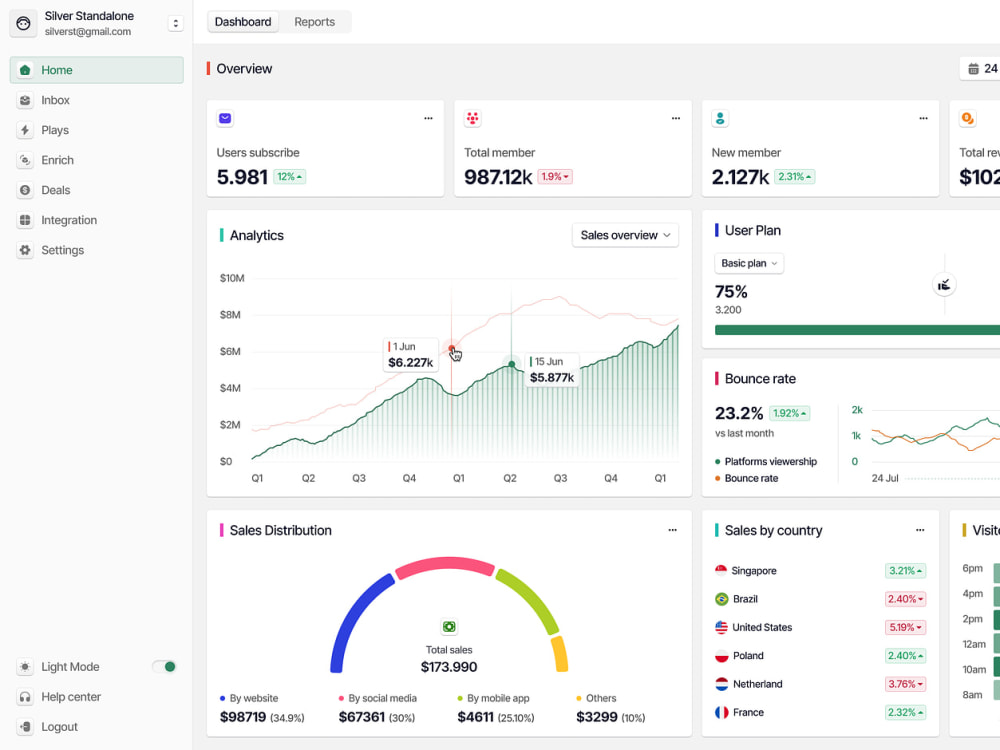Click the 1.92% bounce rate badge
Viewport: 1000px width, 750px height.
[790, 413]
